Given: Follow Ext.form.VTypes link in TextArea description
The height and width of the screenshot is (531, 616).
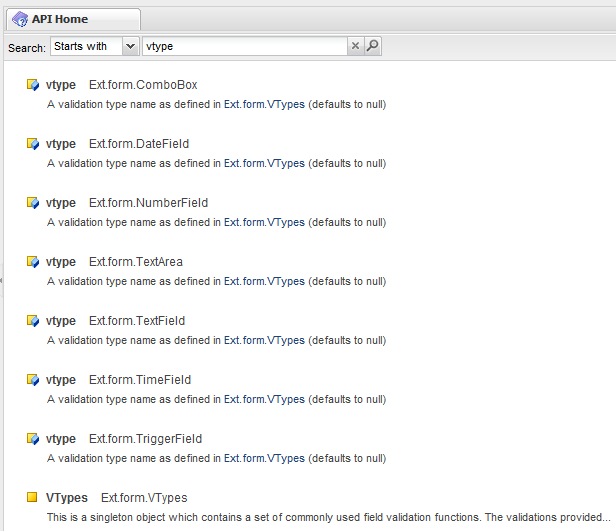Looking at the screenshot, I should (264, 281).
